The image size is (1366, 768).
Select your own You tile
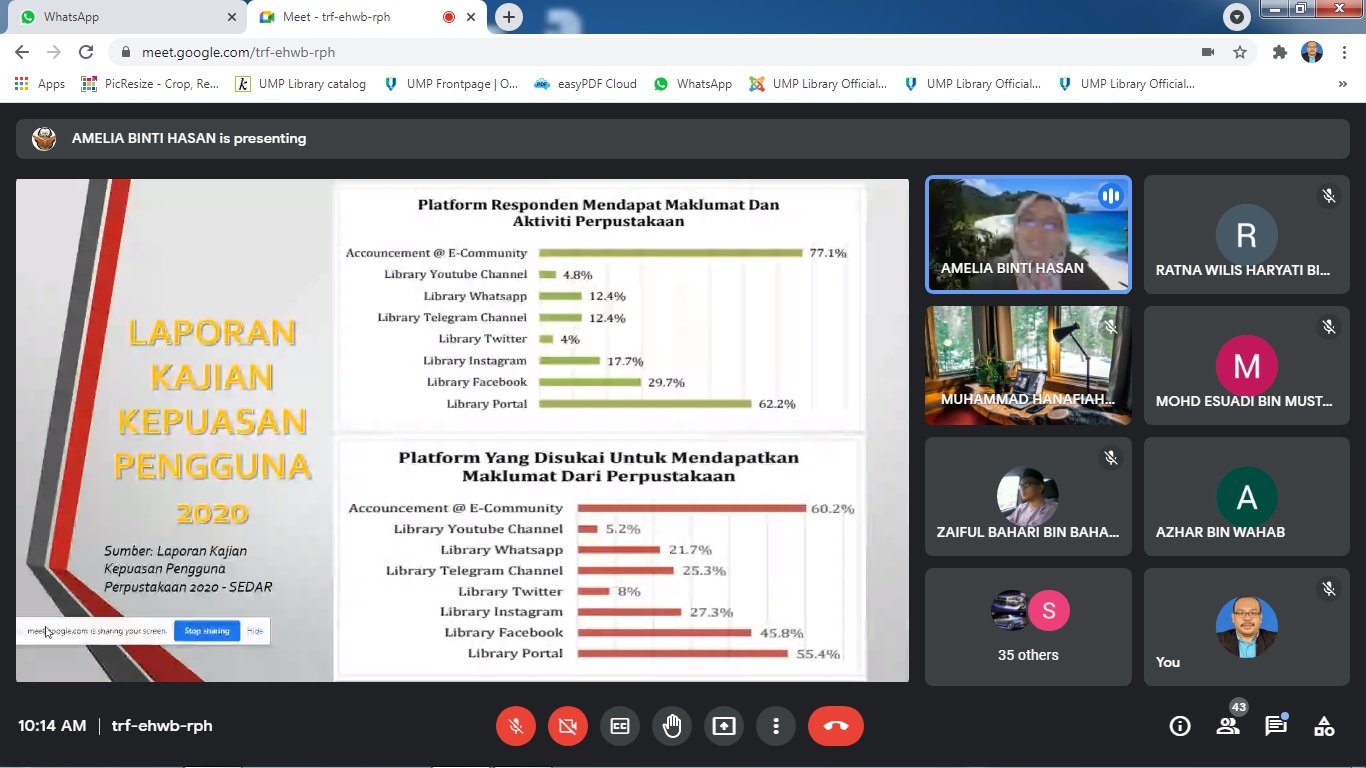pos(1246,626)
